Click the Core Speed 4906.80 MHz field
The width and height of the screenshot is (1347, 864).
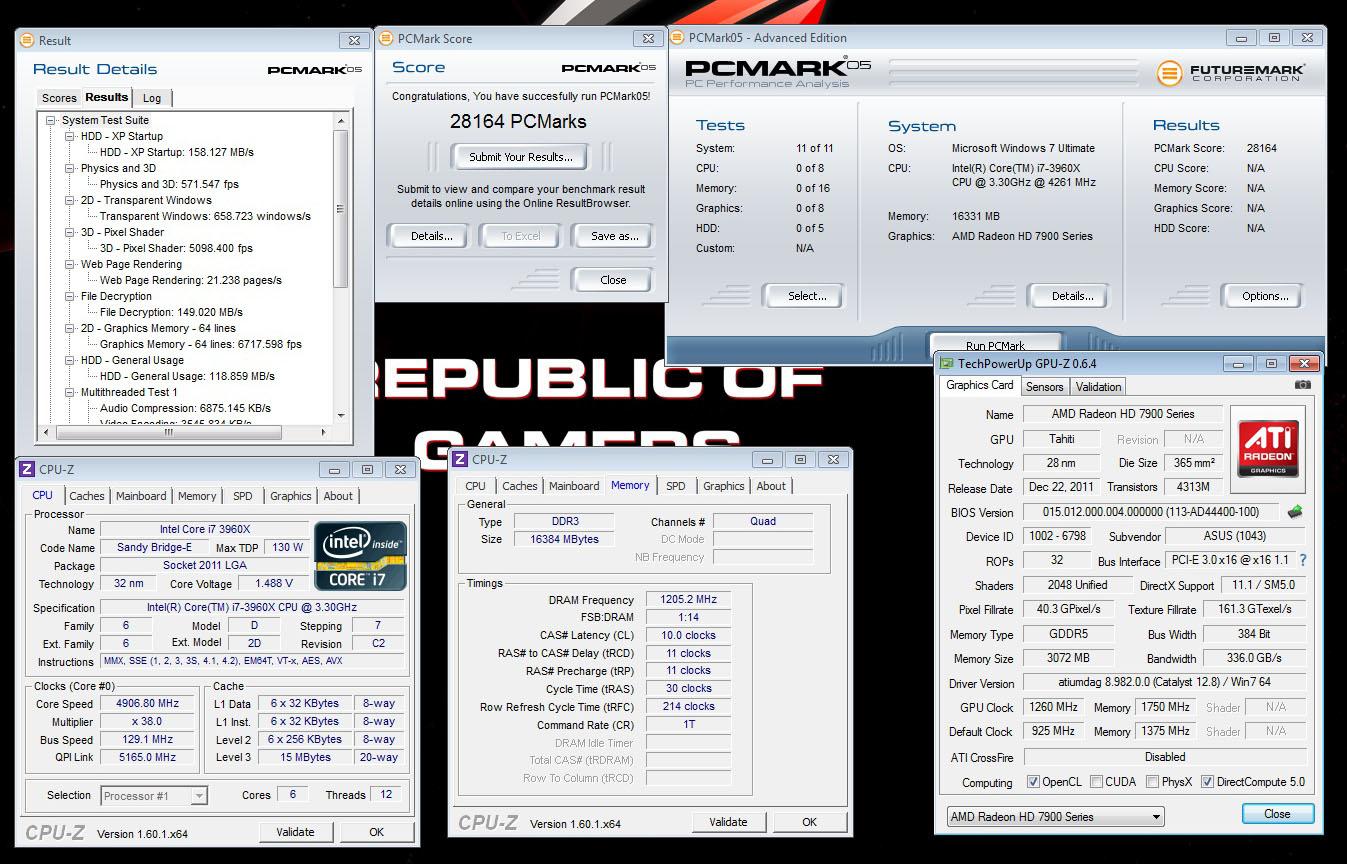[x=148, y=703]
